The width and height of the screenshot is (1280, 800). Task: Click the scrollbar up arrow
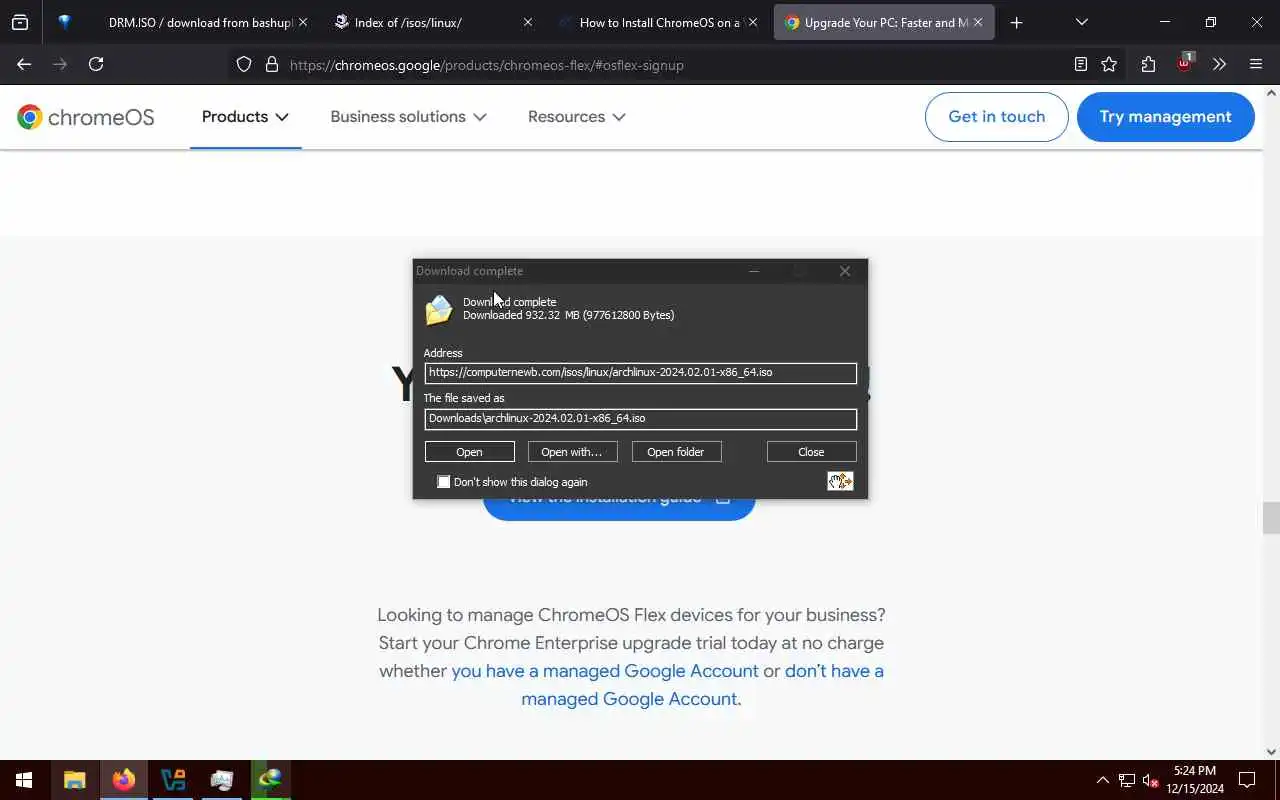pos(1271,93)
